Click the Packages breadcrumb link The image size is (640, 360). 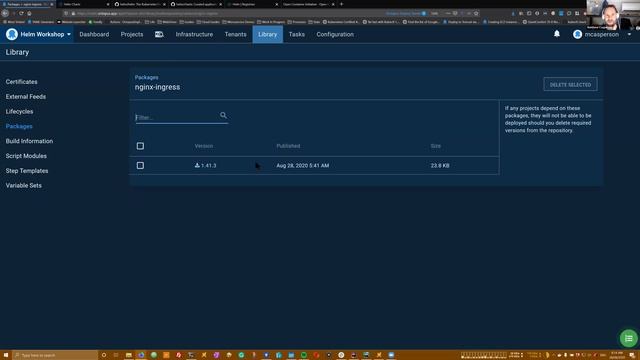point(147,77)
